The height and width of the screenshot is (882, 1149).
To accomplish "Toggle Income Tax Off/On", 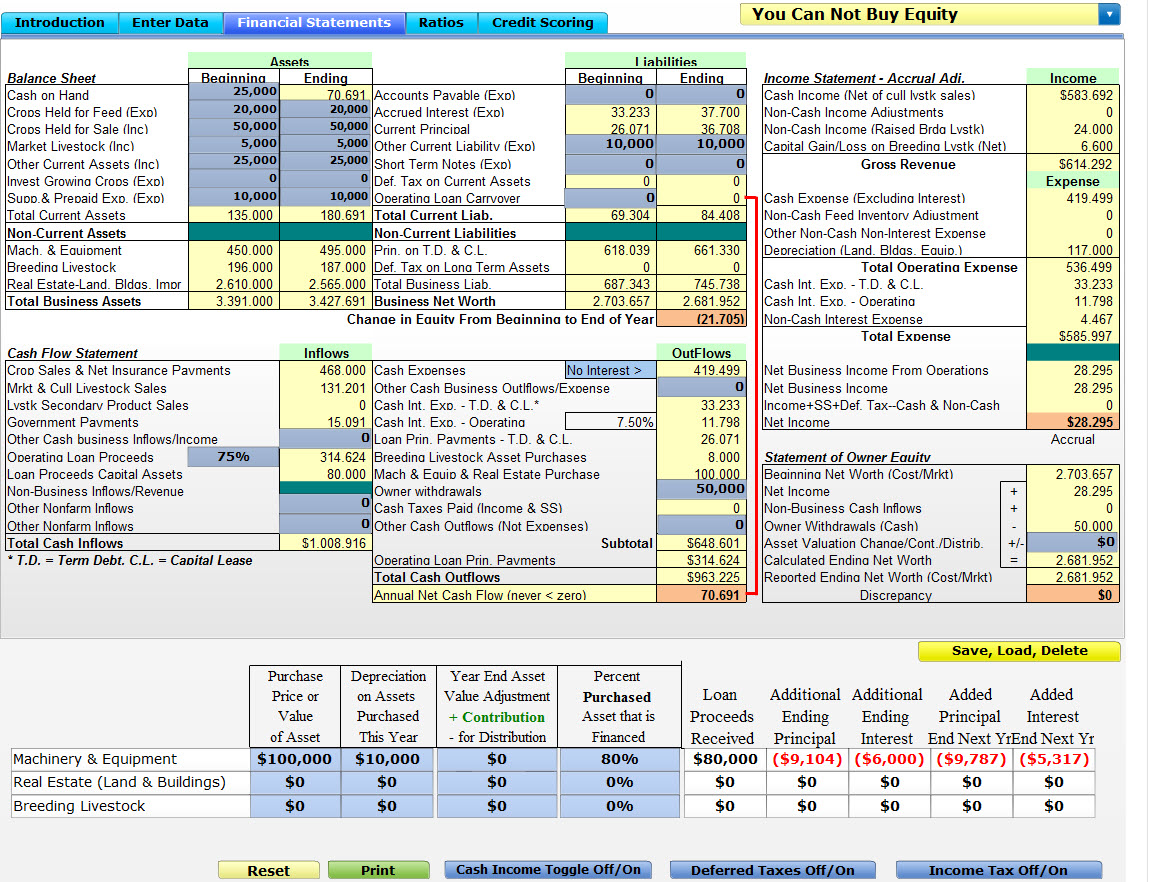I will point(997,870).
